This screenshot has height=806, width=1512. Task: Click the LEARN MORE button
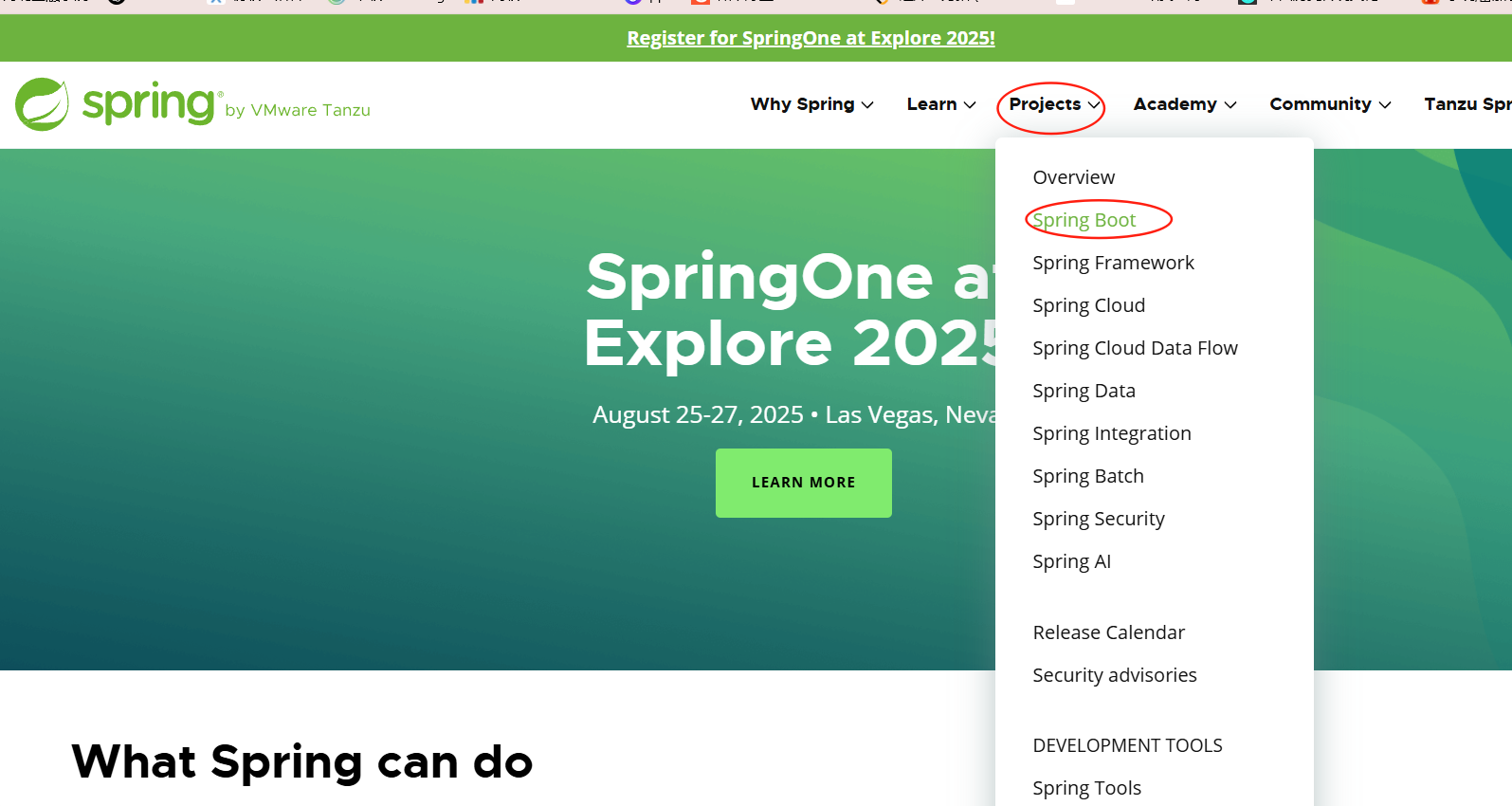click(803, 483)
